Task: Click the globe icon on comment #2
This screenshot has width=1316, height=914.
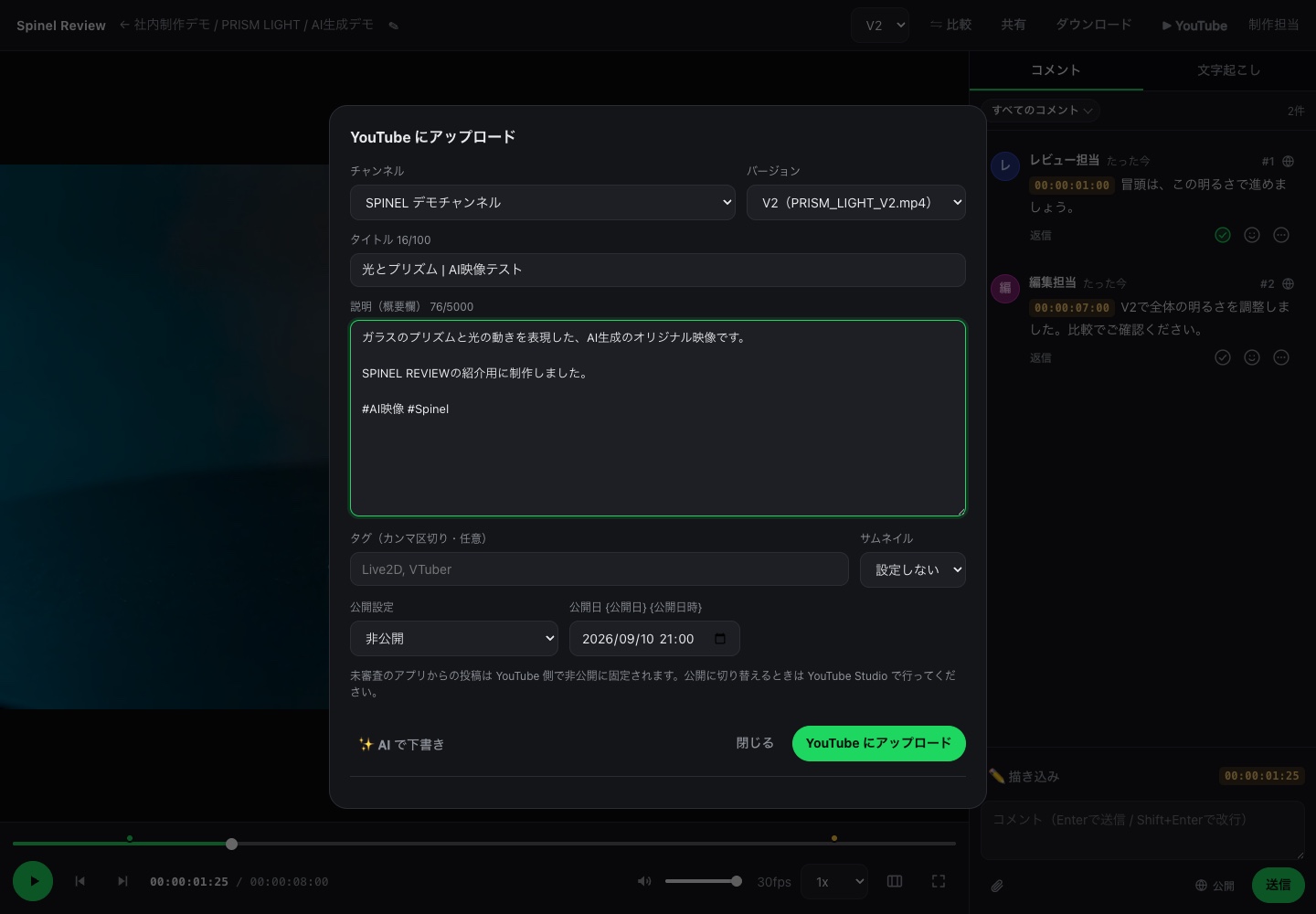Action: [1289, 284]
